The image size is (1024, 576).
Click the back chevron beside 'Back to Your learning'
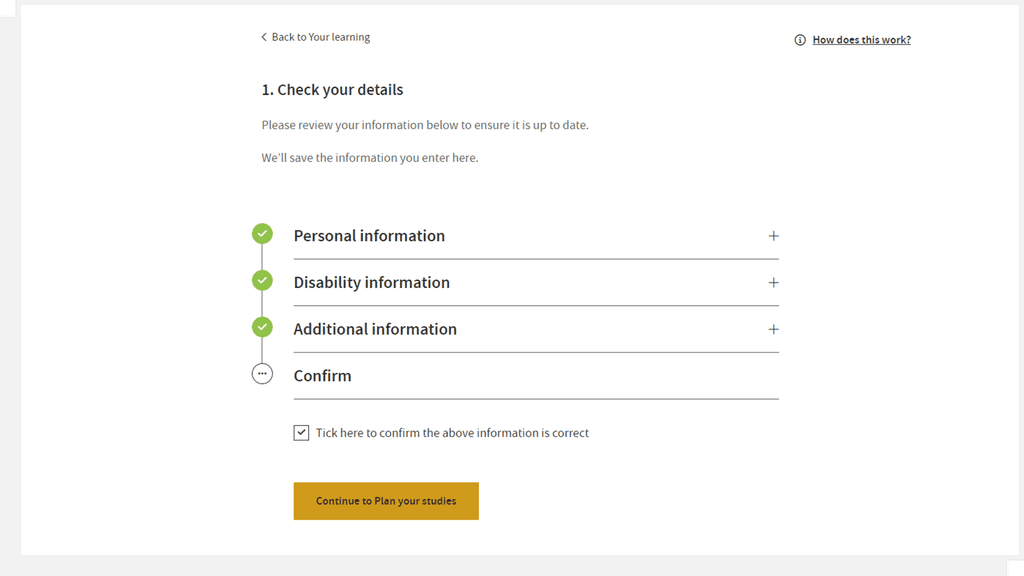coord(264,37)
